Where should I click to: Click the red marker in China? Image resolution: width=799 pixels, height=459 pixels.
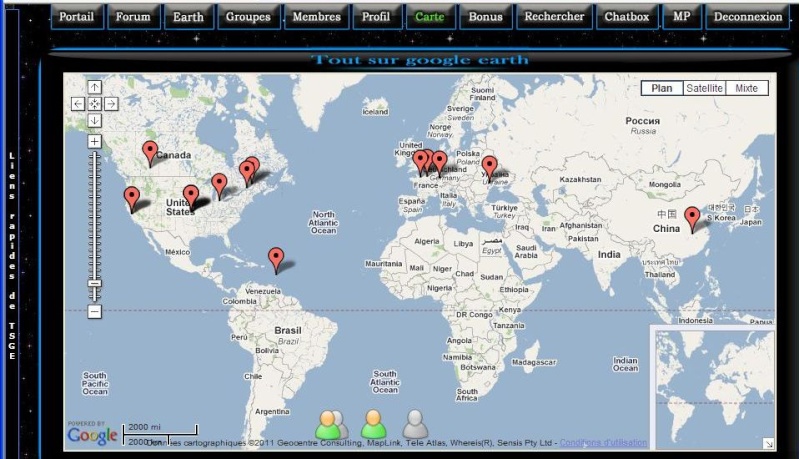[x=692, y=220]
